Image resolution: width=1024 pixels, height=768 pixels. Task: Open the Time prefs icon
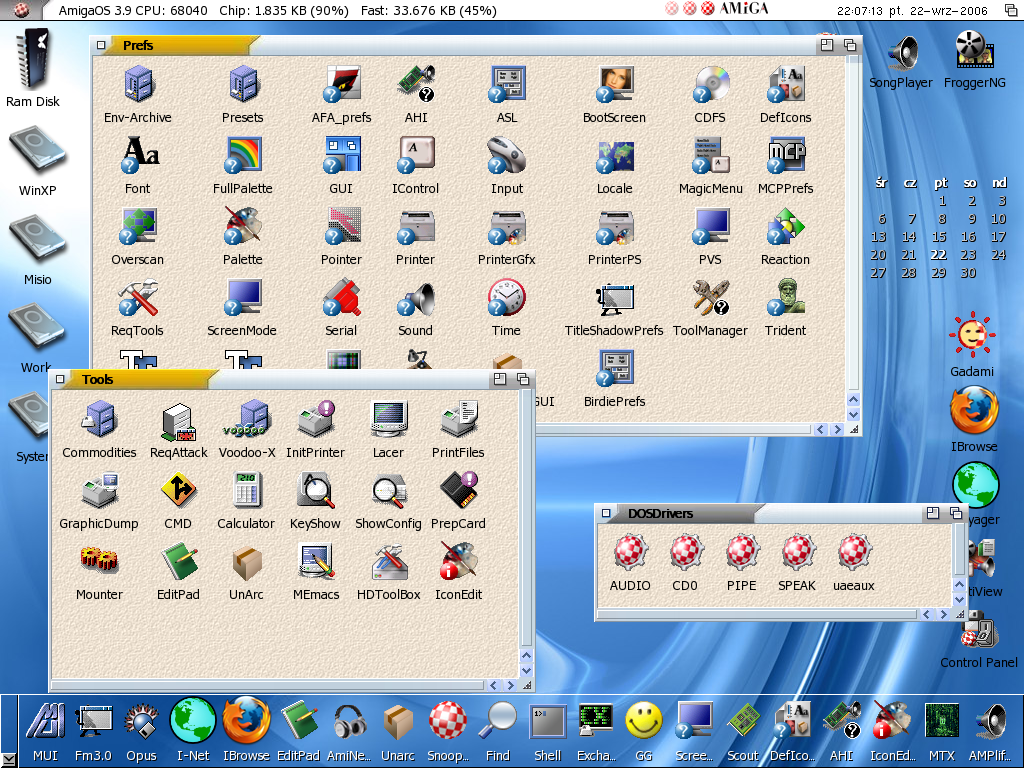pos(506,297)
